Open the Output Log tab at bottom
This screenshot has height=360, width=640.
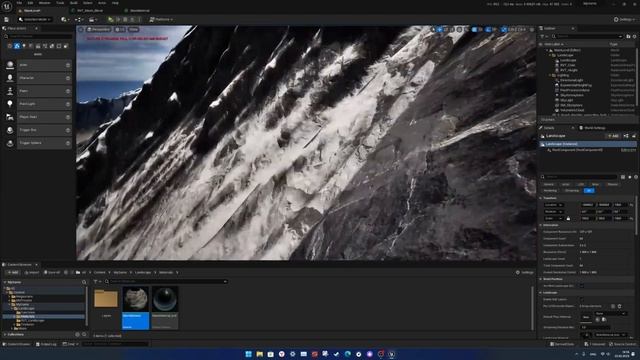point(46,344)
